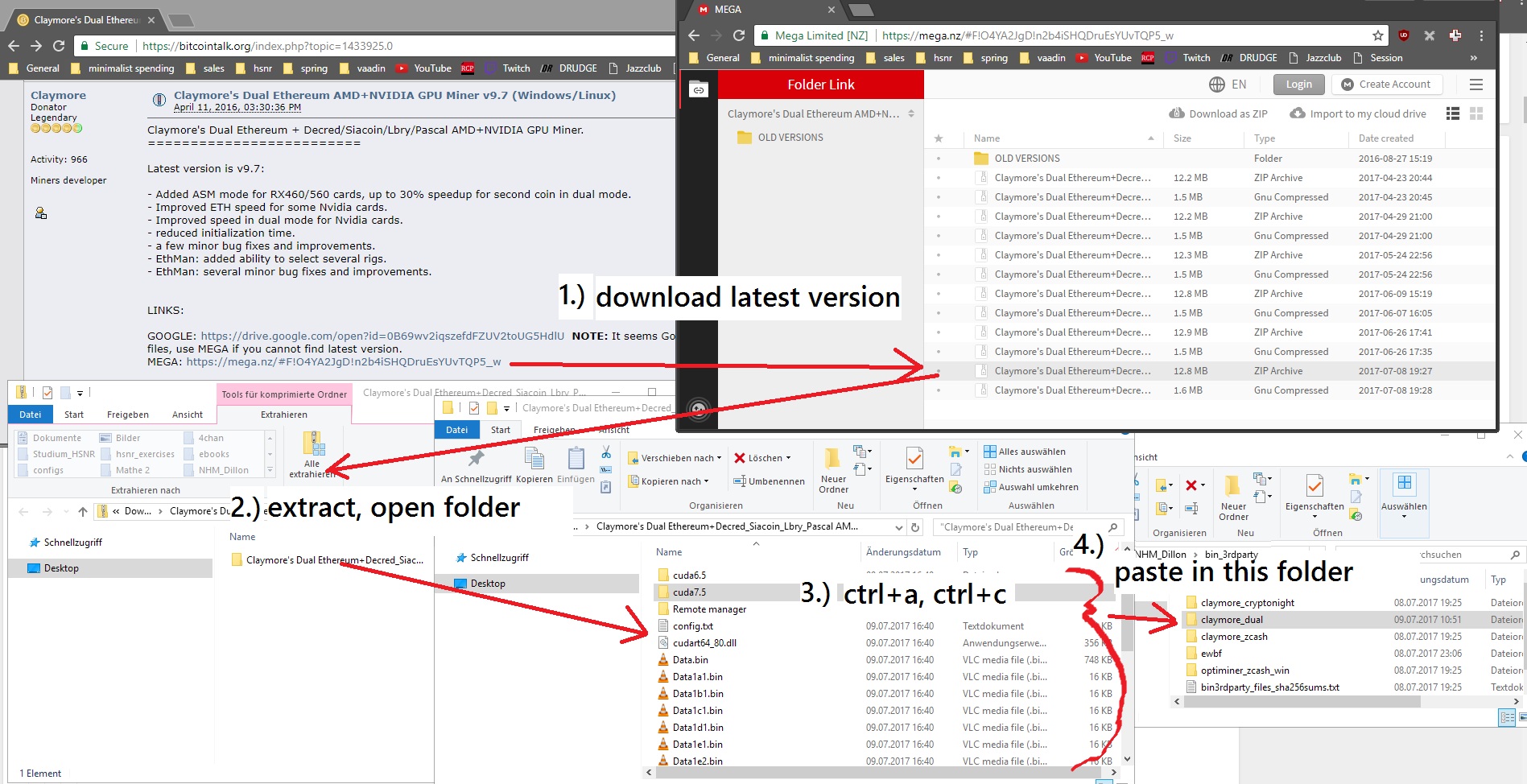Select cuda7.5 folder in middle explorer
The image size is (1527, 784).
tap(689, 592)
